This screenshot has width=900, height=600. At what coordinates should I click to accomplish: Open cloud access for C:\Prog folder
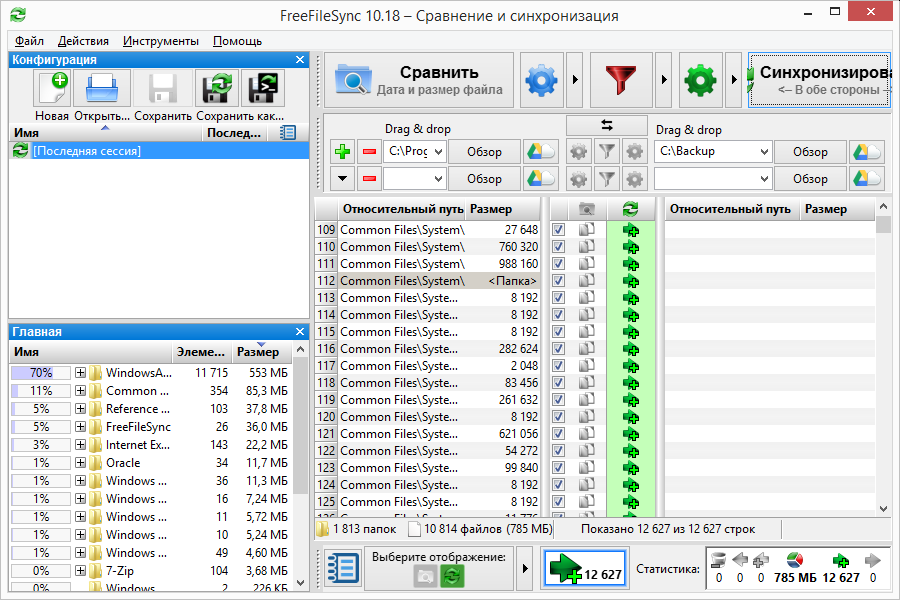(x=540, y=152)
